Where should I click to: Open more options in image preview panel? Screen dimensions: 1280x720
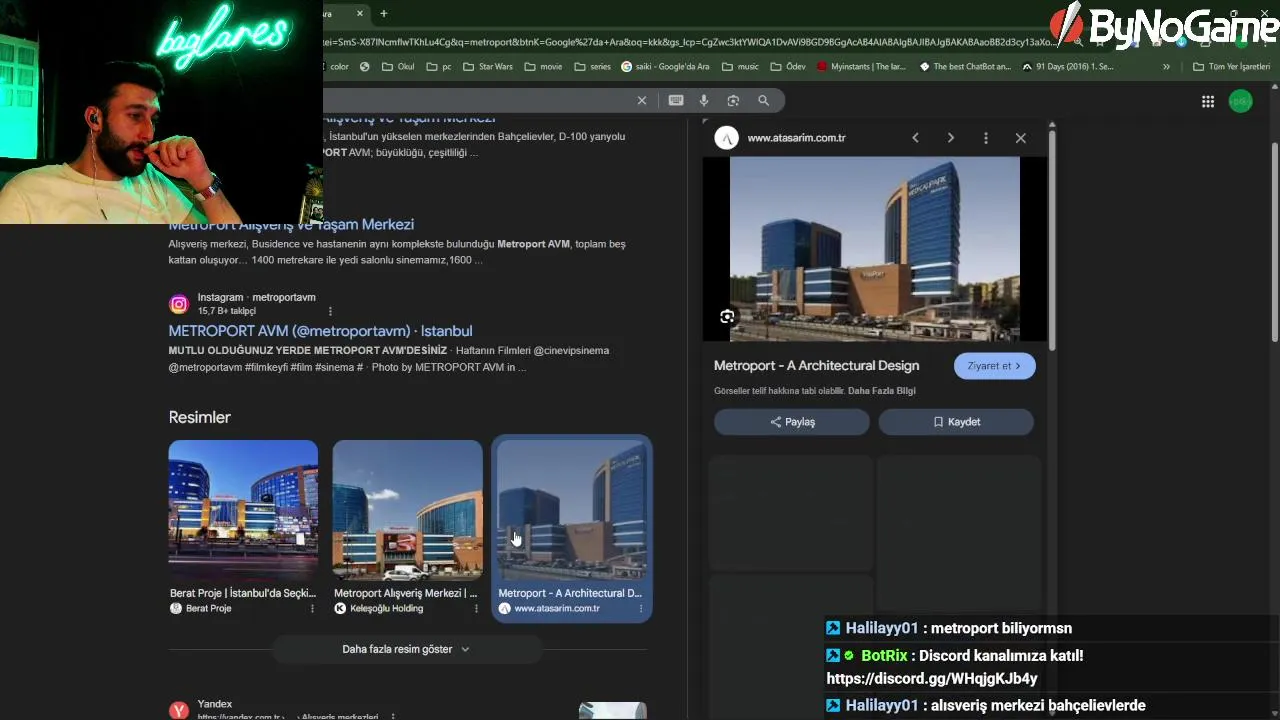click(x=986, y=138)
